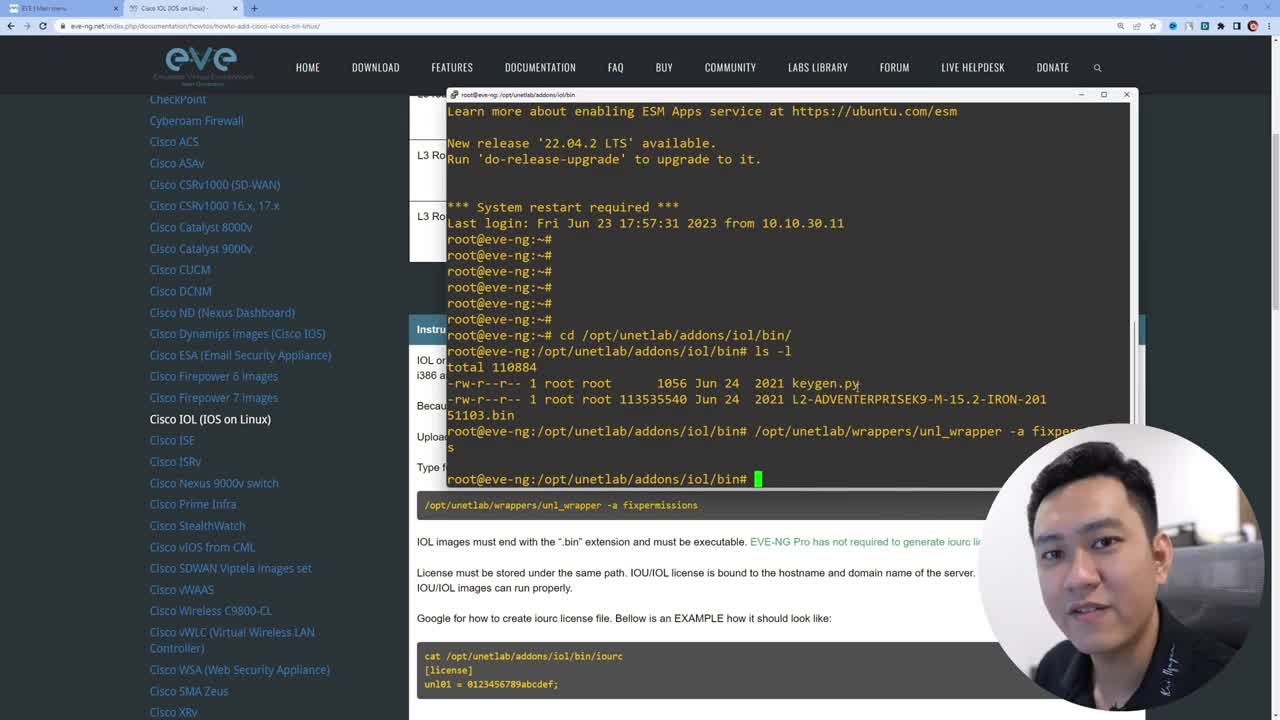Open Cisco Prime Infra link
This screenshot has width=1280, height=720.
pos(193,504)
